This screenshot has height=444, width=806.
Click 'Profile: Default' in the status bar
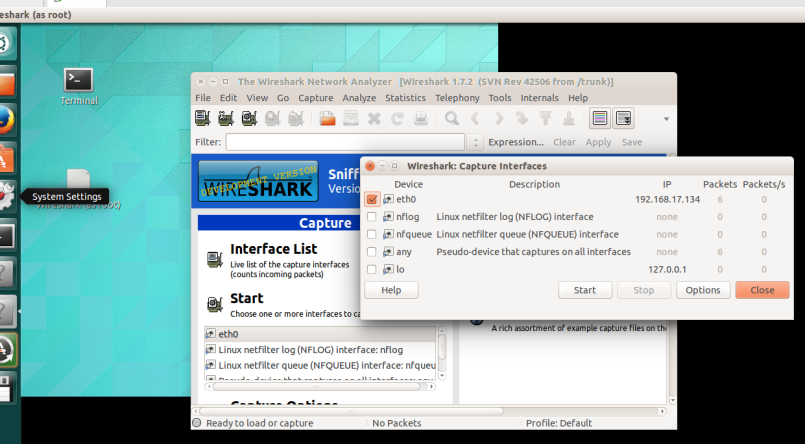point(559,423)
